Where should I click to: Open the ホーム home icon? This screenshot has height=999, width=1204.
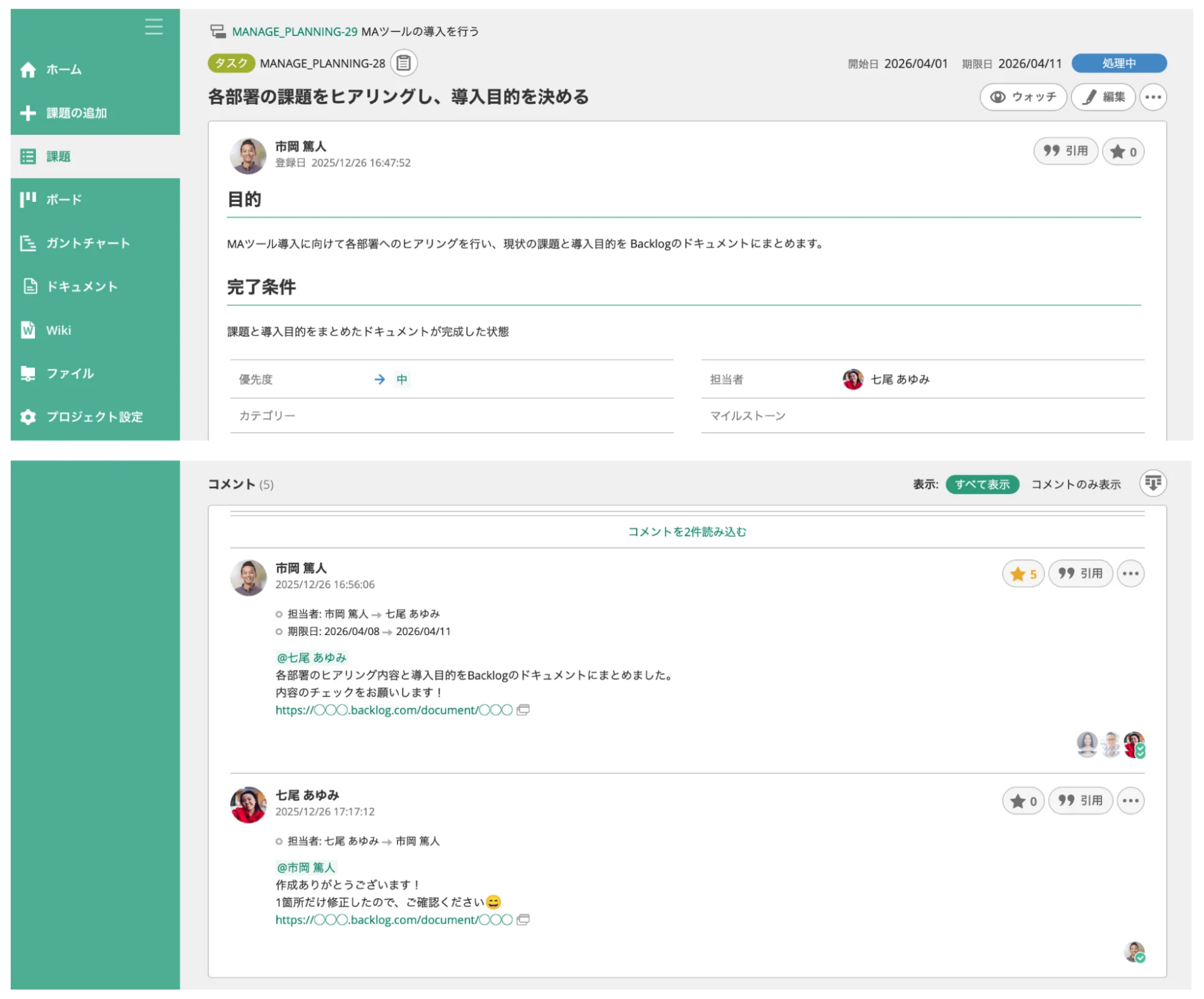click(28, 70)
